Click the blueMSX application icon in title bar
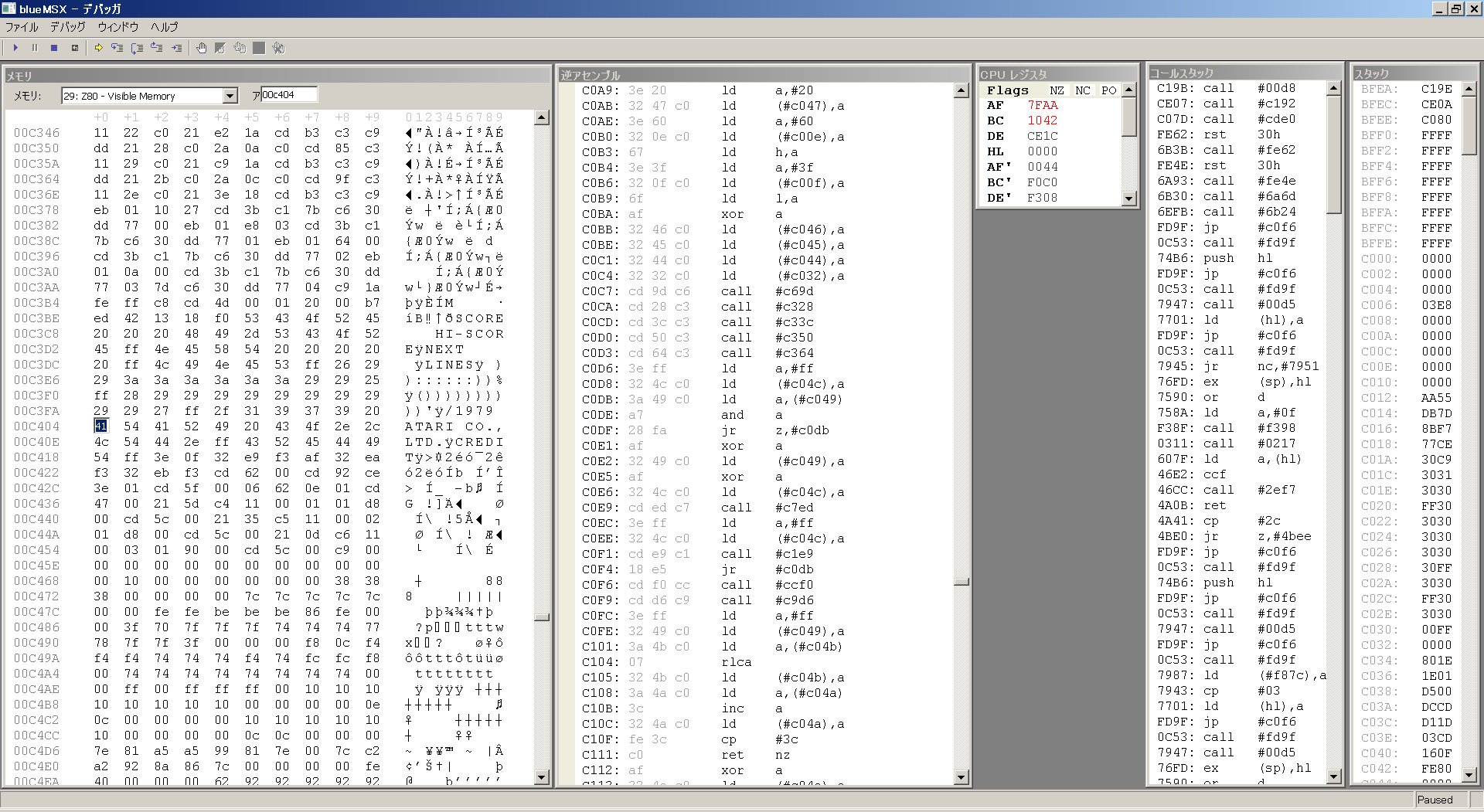 click(9, 8)
